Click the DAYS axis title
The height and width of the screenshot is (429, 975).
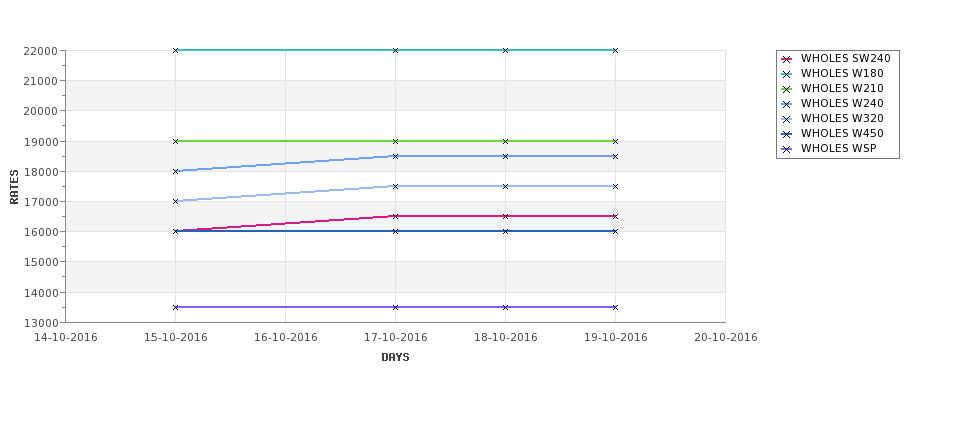click(x=395, y=357)
